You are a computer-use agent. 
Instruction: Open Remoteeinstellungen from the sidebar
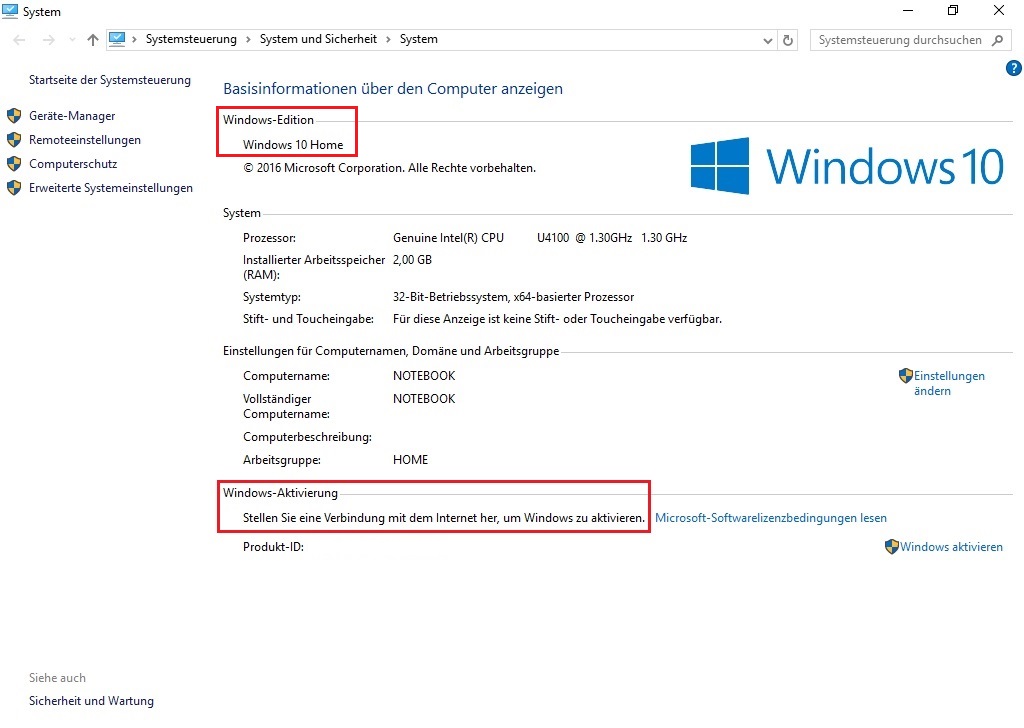point(85,140)
